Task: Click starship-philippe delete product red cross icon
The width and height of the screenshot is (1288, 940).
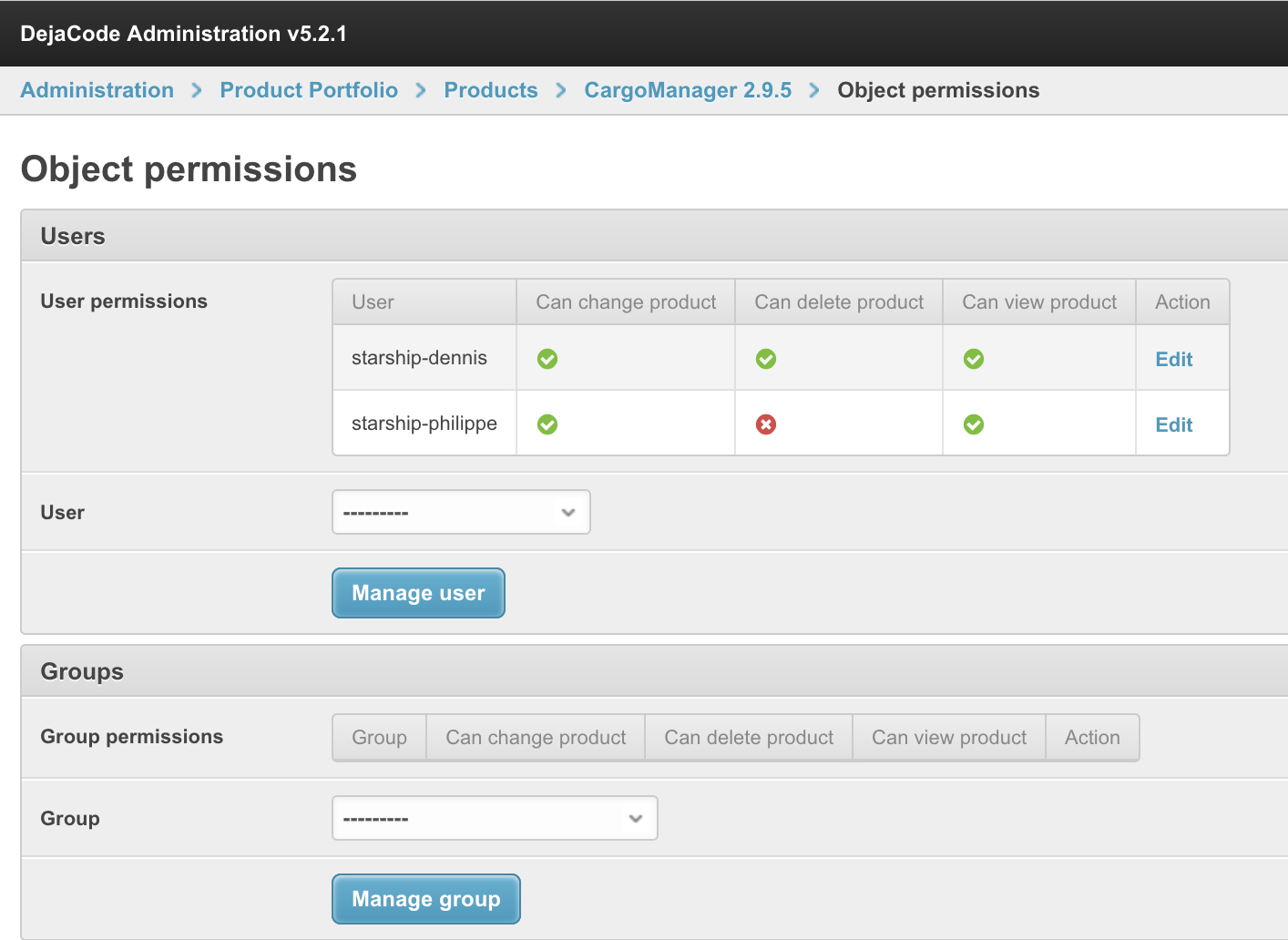Action: [x=766, y=424]
